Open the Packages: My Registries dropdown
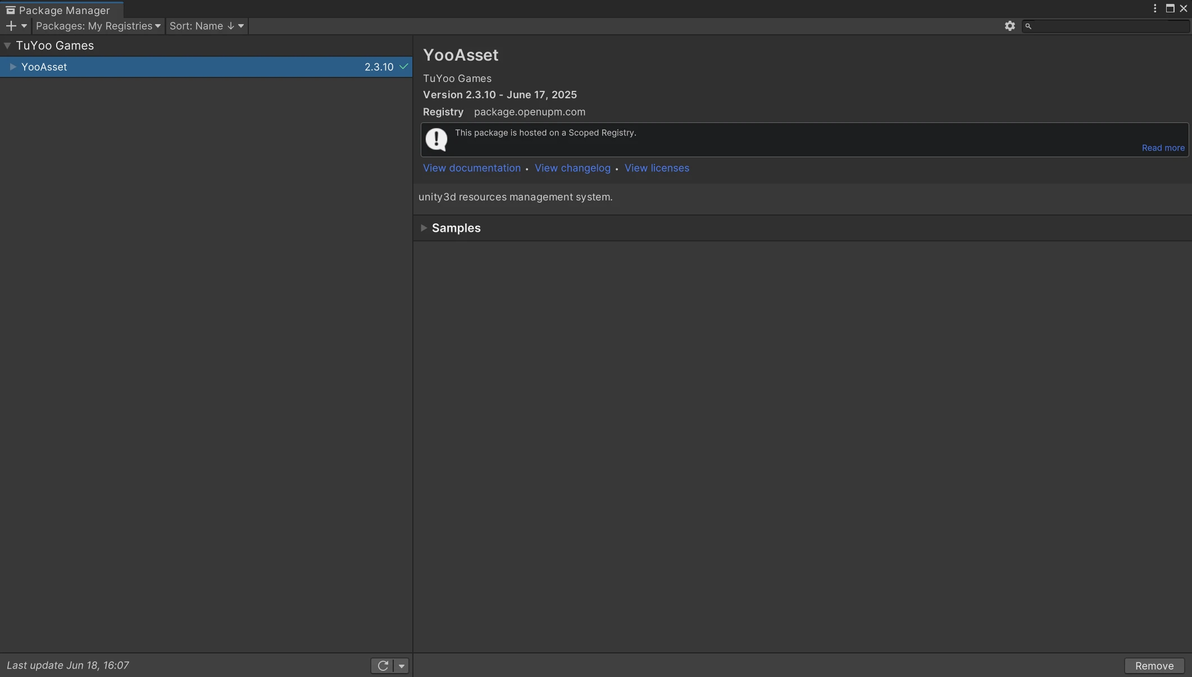Viewport: 1192px width, 677px height. coord(98,26)
